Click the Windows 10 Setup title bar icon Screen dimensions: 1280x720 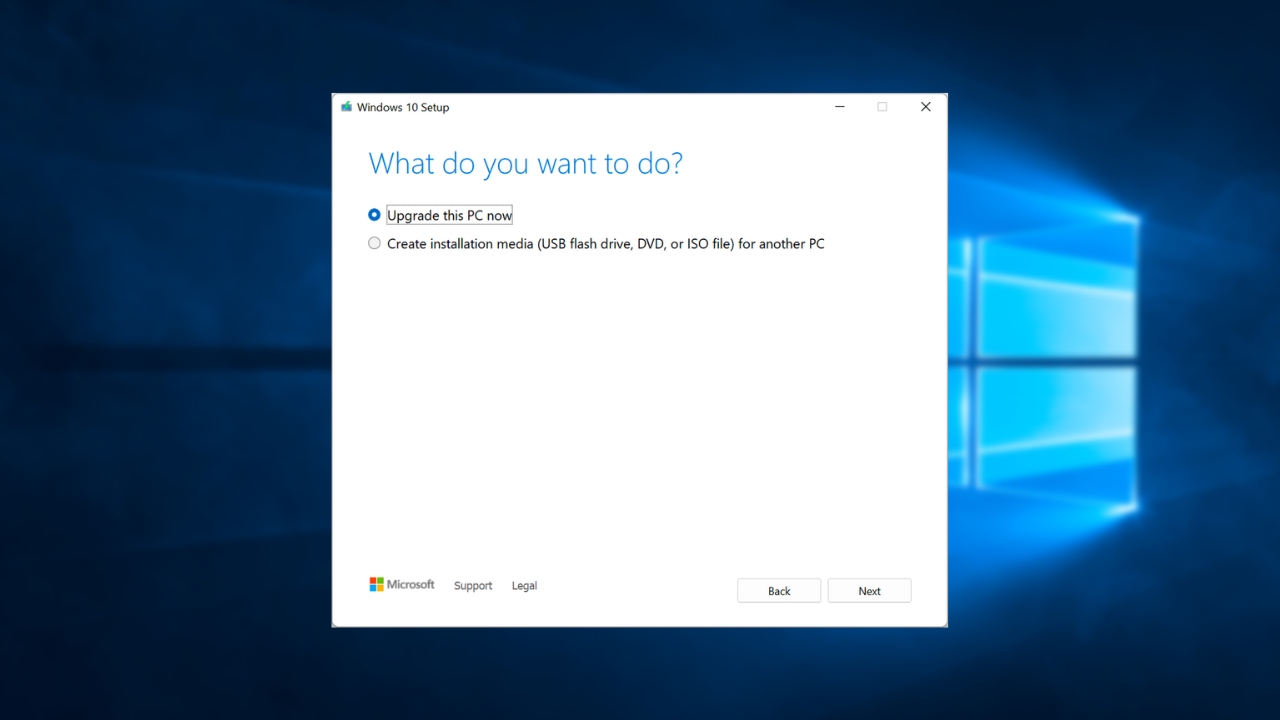[346, 107]
